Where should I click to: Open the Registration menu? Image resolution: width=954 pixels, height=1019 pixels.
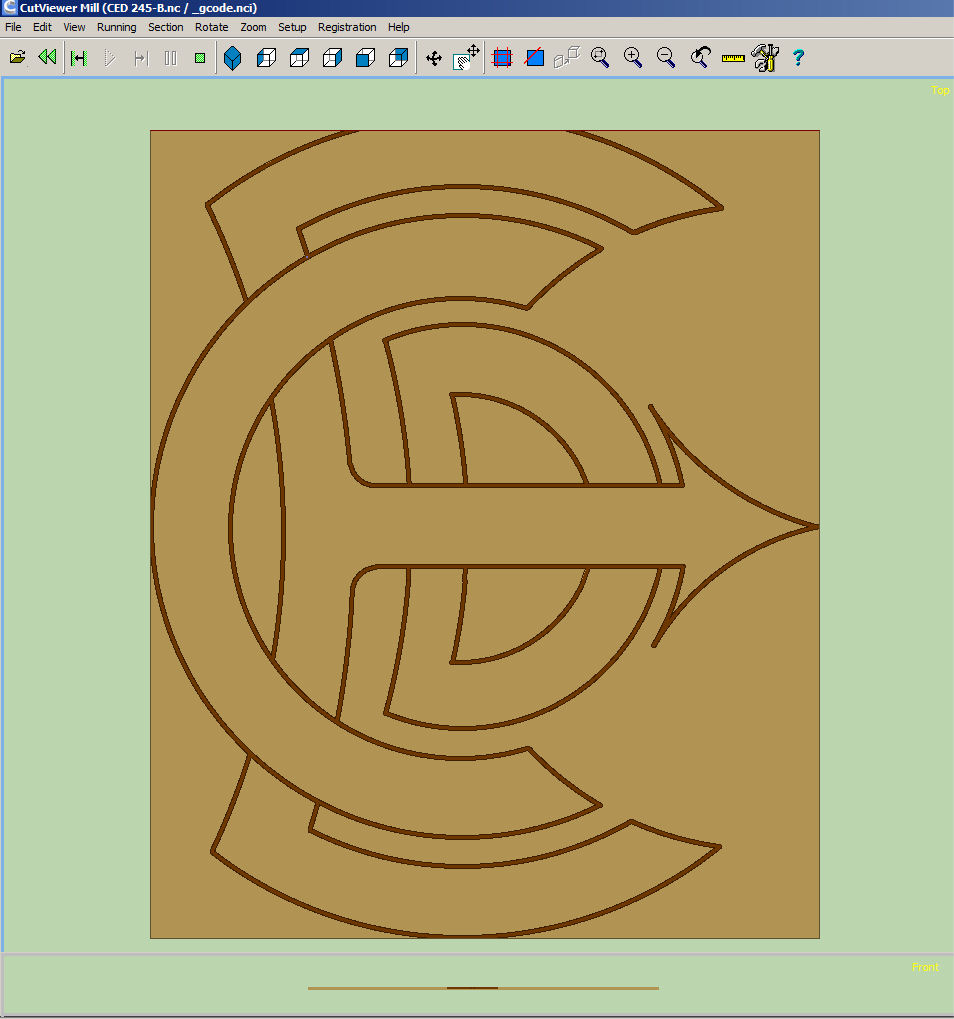pyautogui.click(x=347, y=27)
